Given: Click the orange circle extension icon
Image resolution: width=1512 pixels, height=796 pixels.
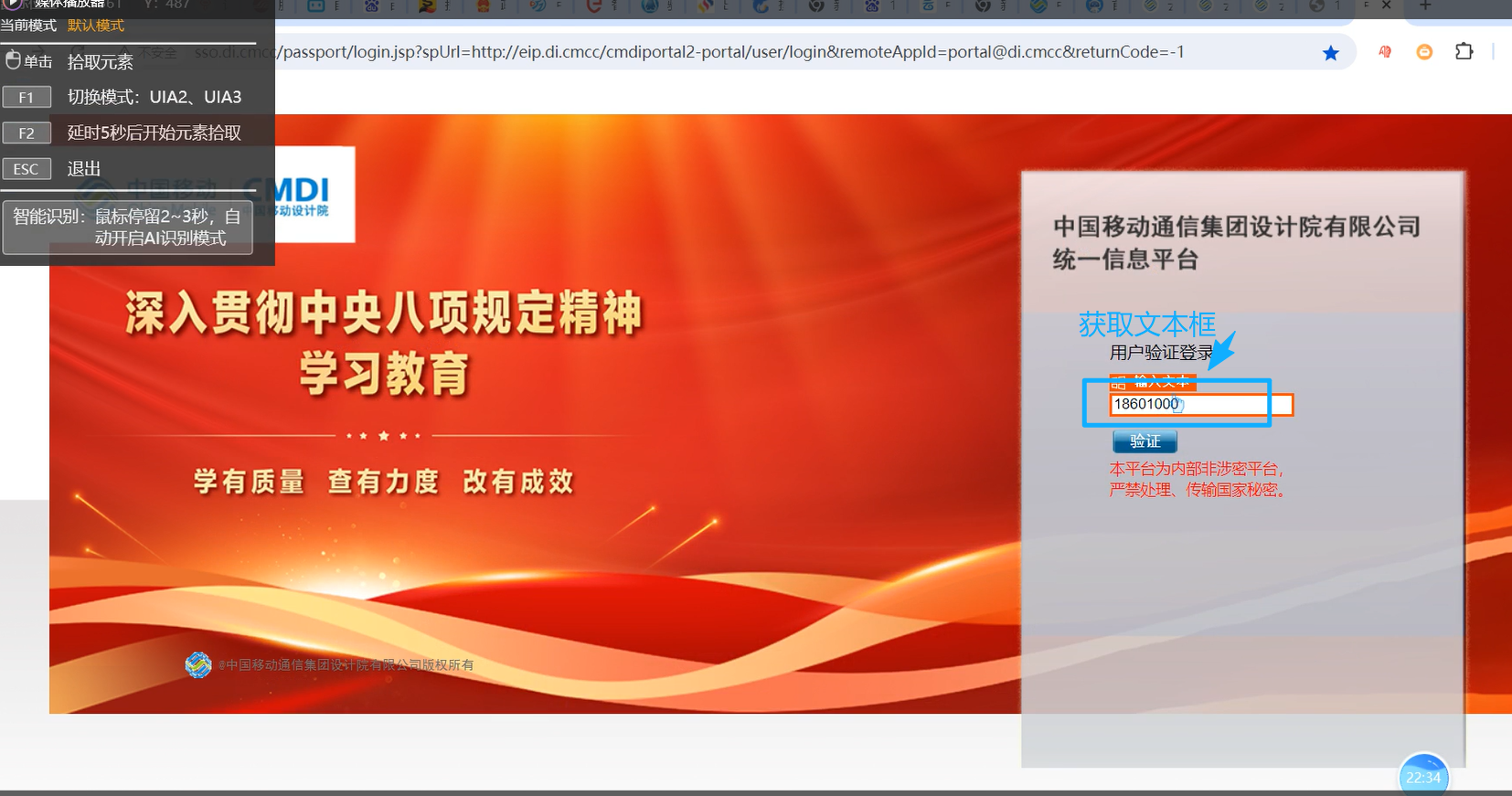Looking at the screenshot, I should (1424, 52).
